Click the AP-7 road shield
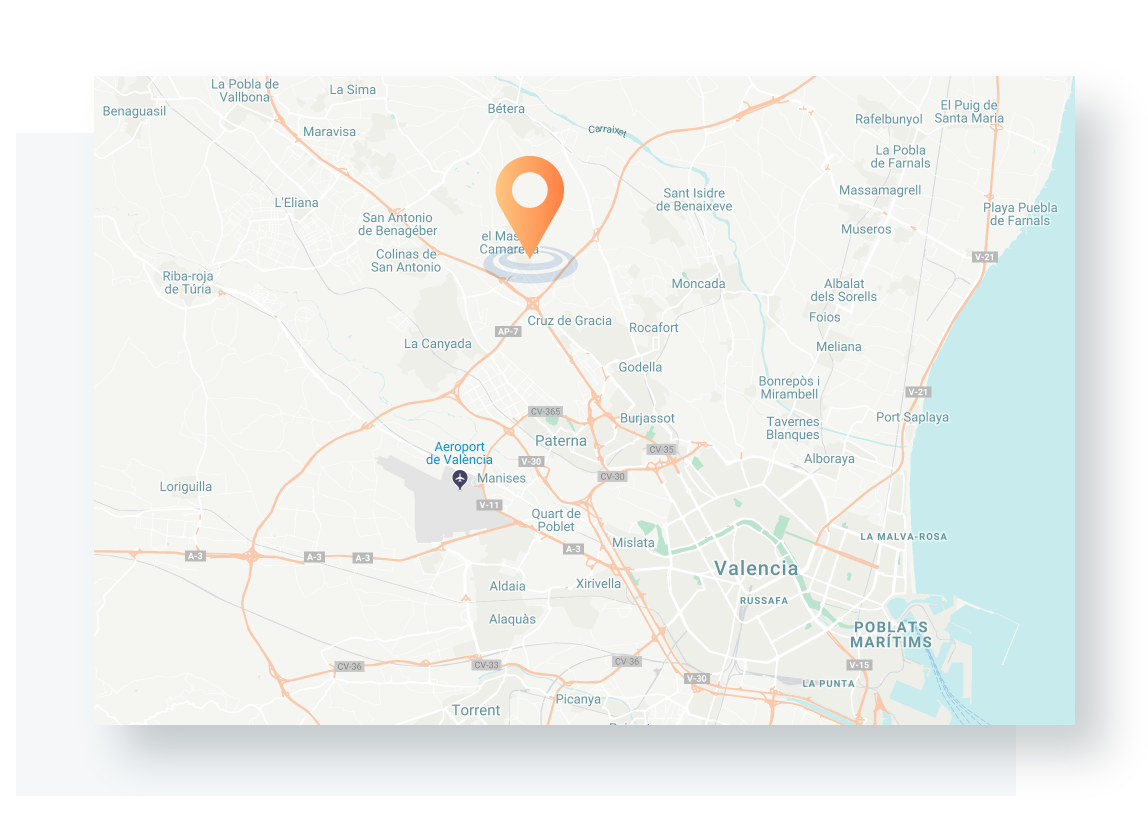 point(508,332)
